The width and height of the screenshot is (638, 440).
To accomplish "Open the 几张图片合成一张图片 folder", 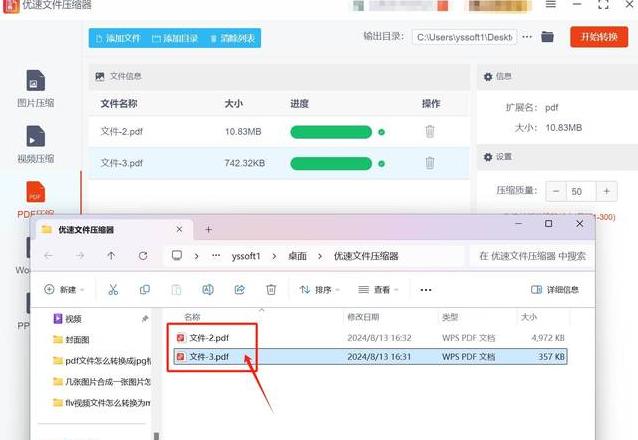I will pyautogui.click(x=102, y=382).
